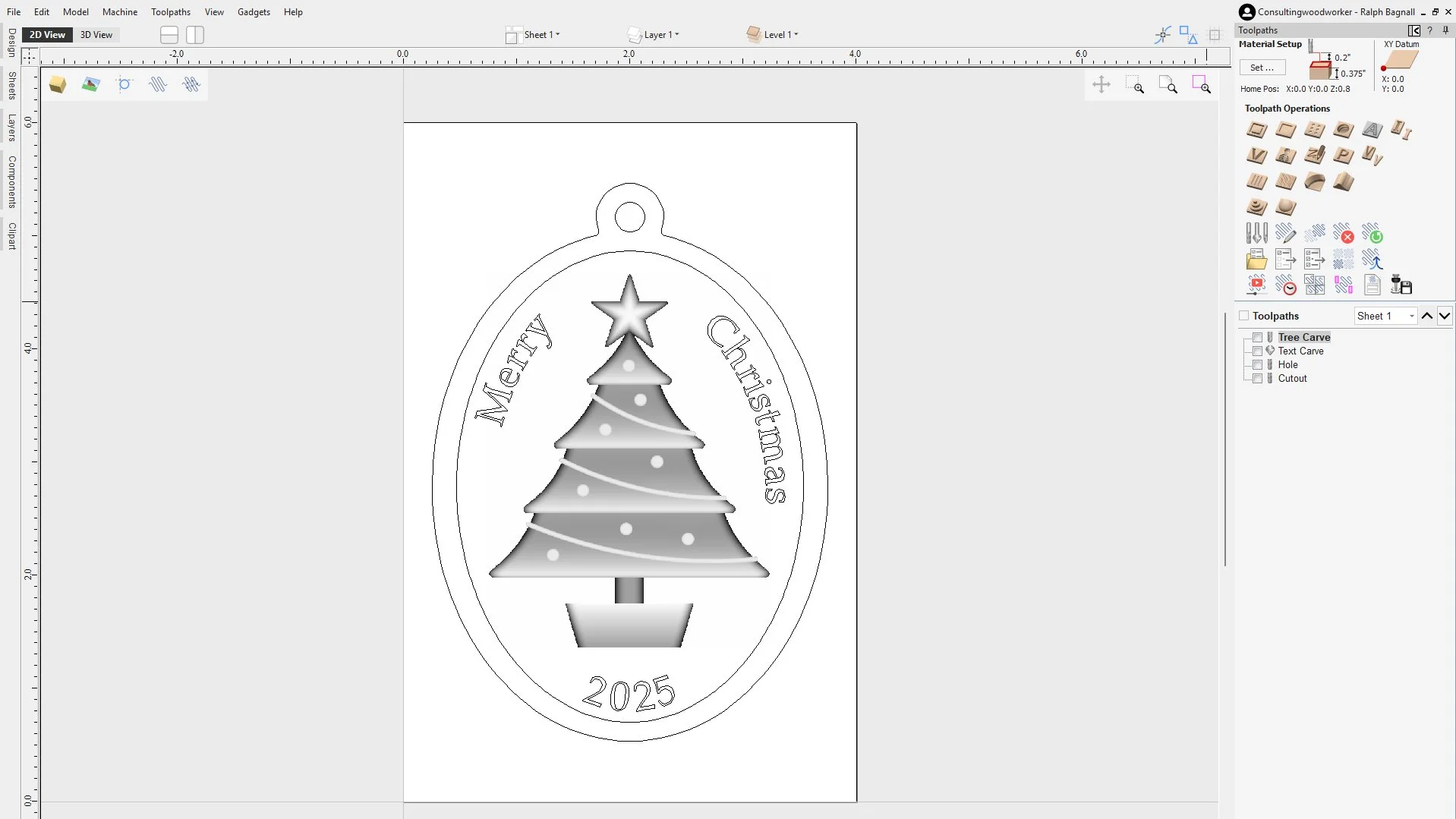Image resolution: width=1456 pixels, height=819 pixels.
Task: Open the Sheet 1 combo box in Toolpaths list
Action: click(x=1385, y=316)
